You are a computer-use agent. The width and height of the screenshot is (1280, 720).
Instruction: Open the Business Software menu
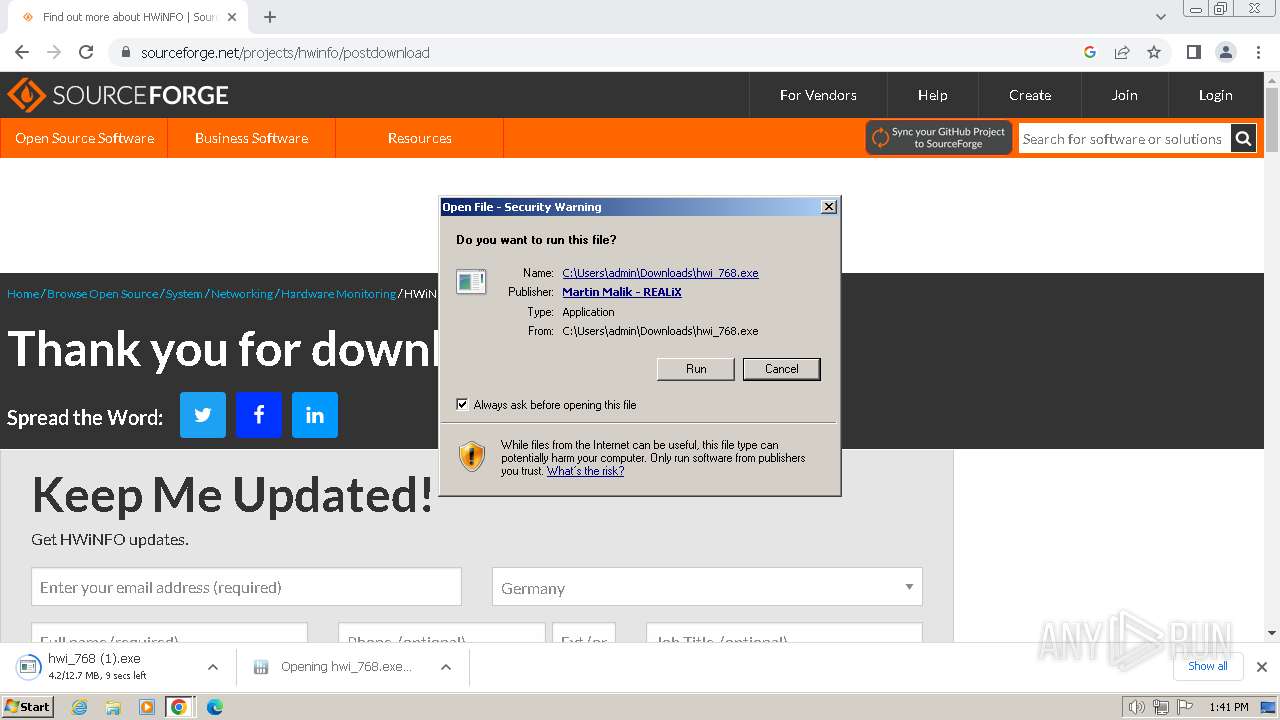pyautogui.click(x=251, y=138)
